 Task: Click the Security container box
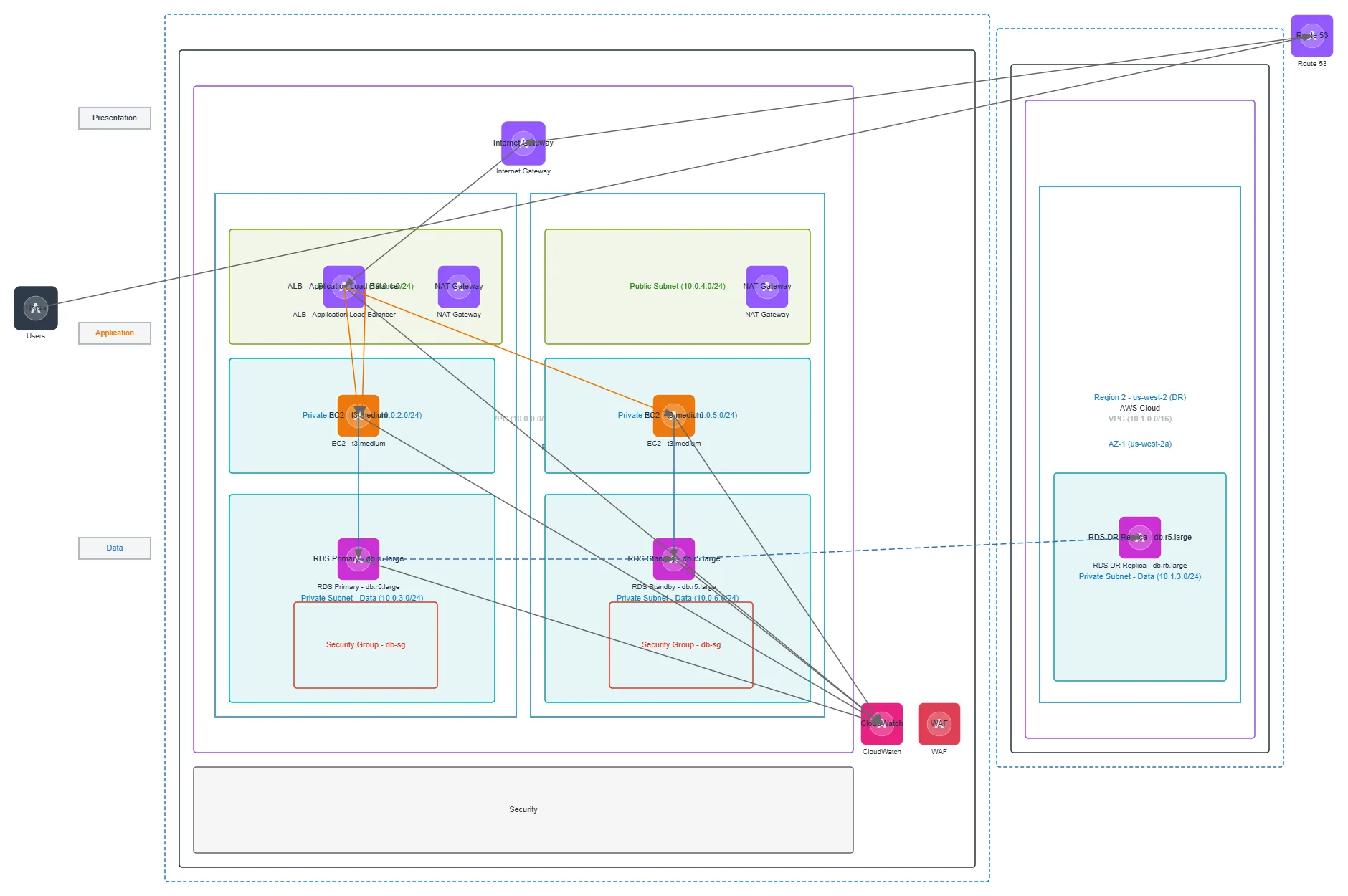coord(523,810)
